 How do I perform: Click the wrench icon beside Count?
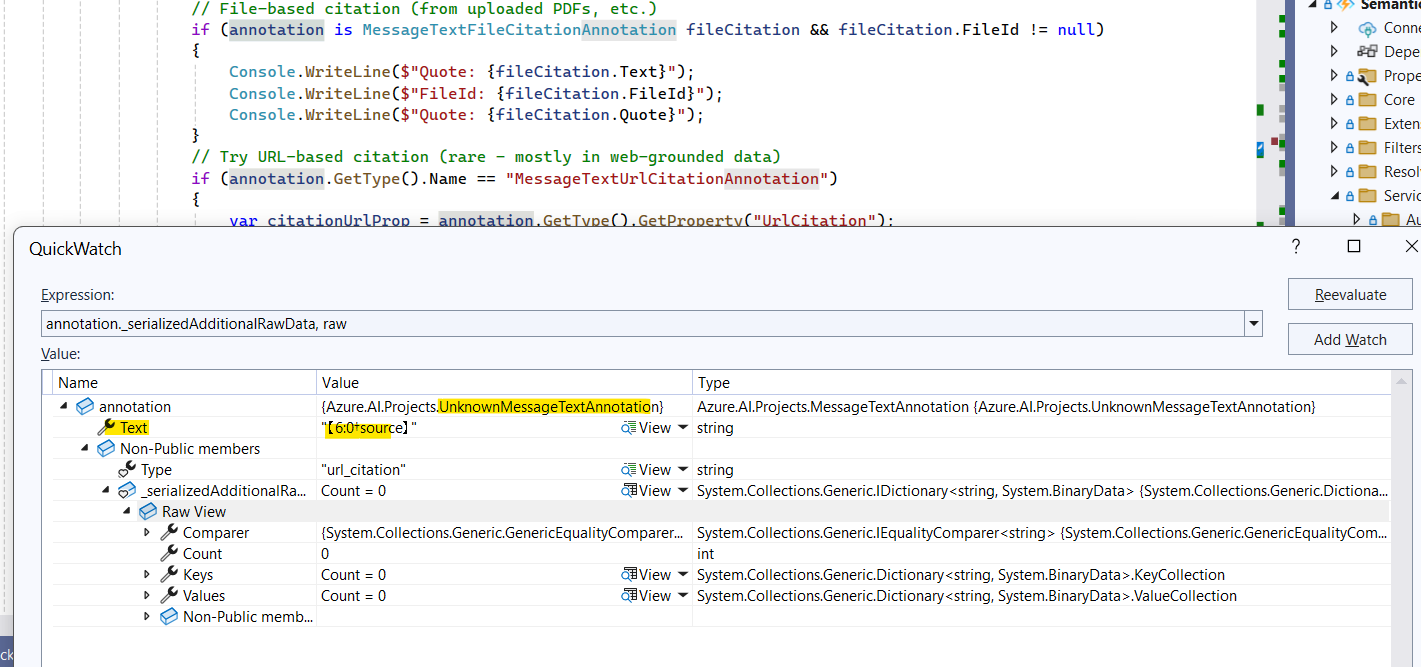pos(169,553)
